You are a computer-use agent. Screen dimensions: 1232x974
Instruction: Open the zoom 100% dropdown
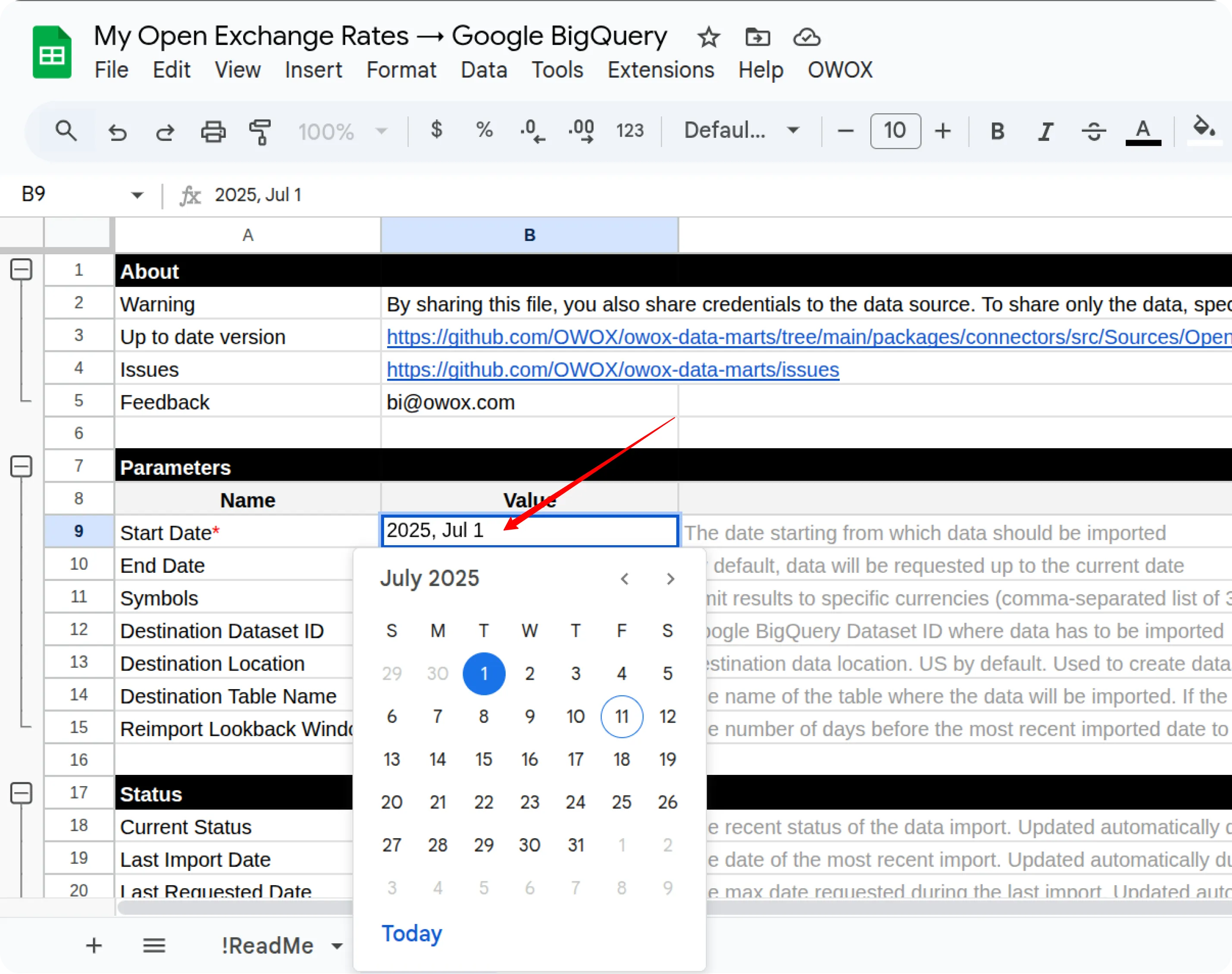pos(343,132)
